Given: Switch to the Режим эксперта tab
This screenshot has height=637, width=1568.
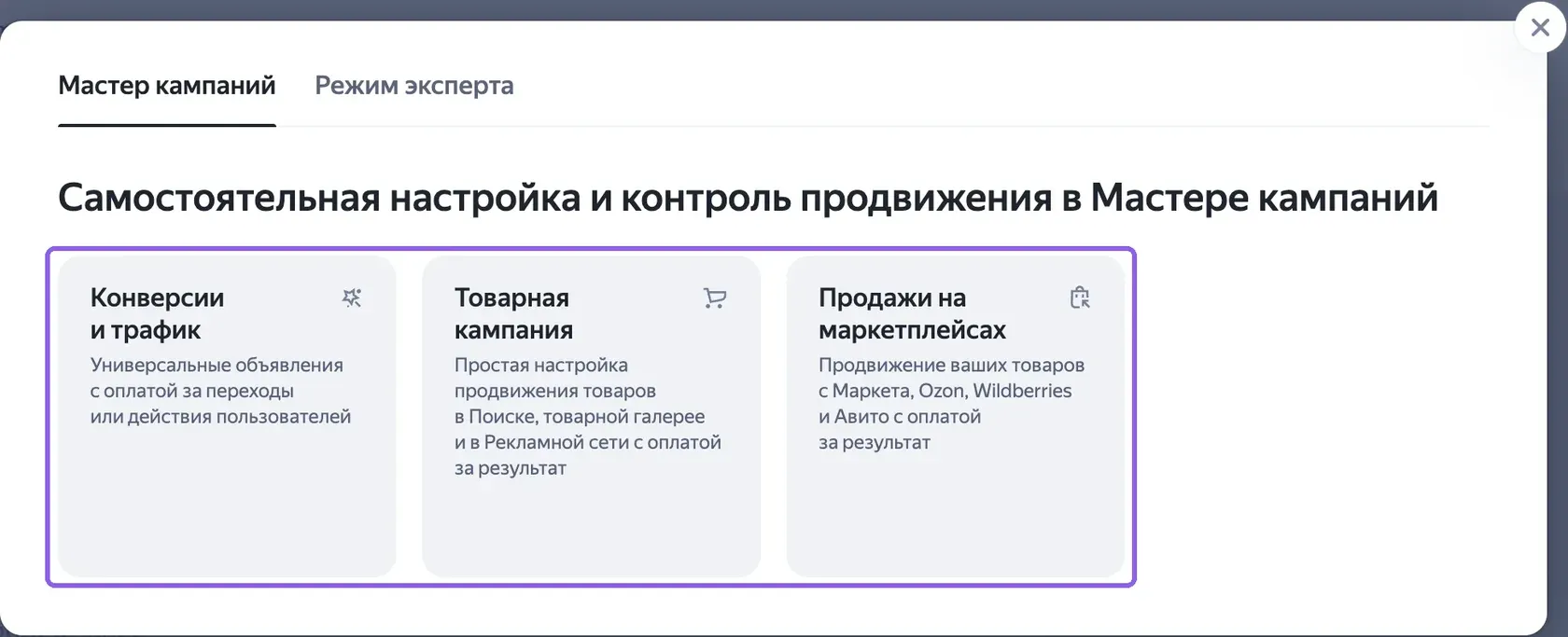Looking at the screenshot, I should (x=414, y=86).
